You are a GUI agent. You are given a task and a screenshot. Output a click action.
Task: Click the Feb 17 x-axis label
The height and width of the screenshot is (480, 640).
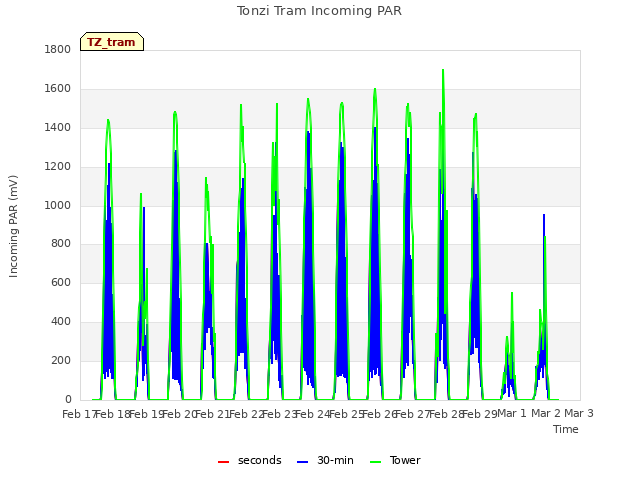pos(79,414)
